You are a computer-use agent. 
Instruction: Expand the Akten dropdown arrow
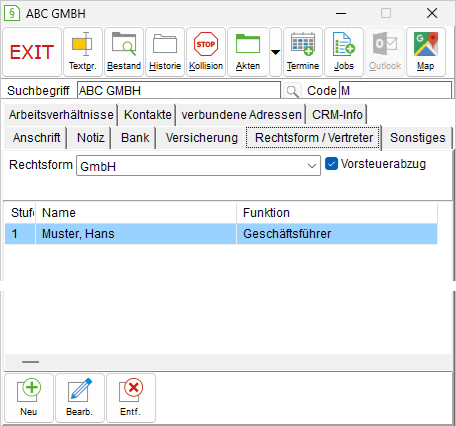(x=275, y=52)
